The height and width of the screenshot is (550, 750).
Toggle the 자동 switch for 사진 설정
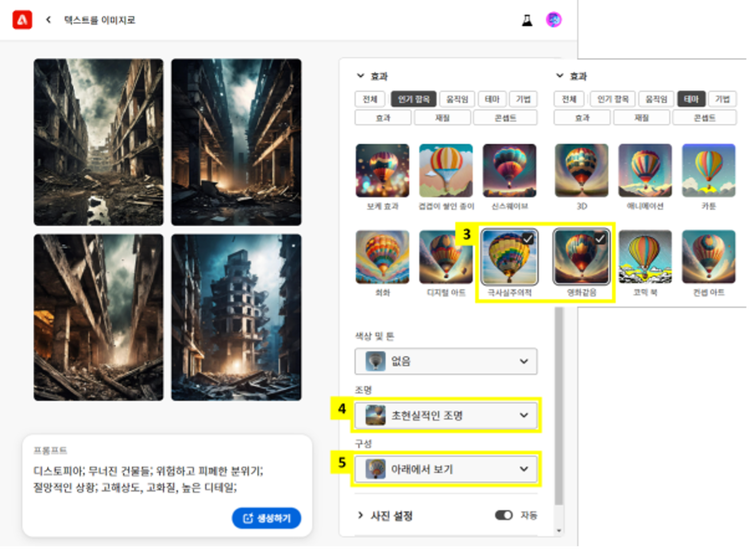click(x=504, y=515)
